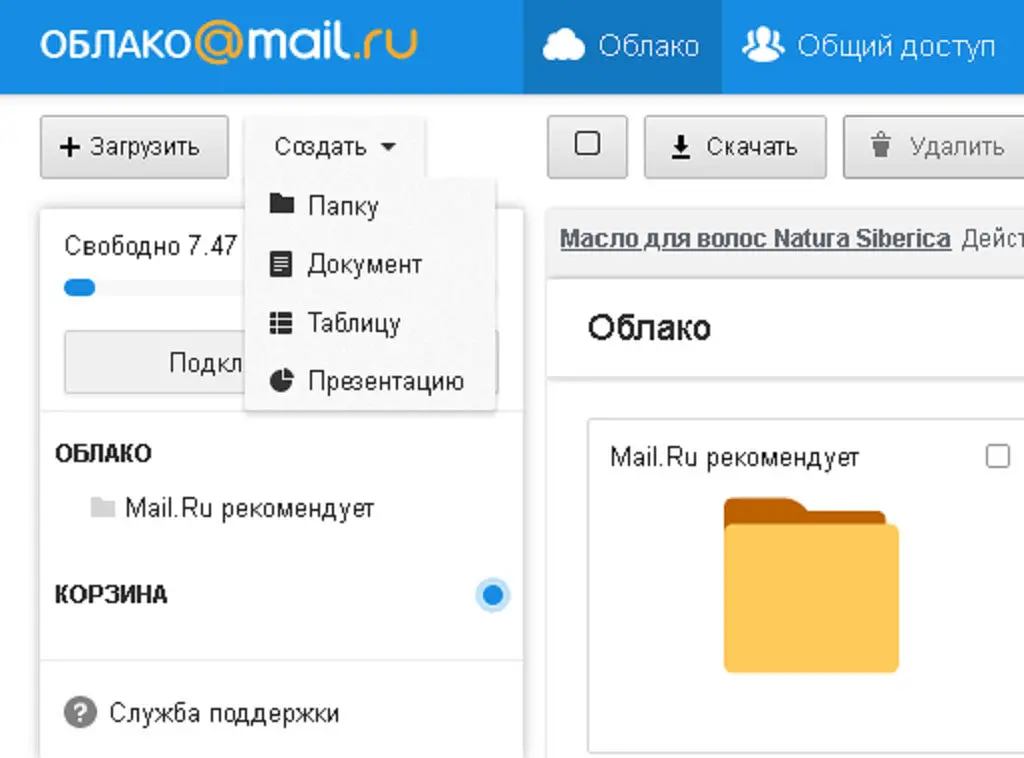The width and height of the screenshot is (1024, 758).
Task: Click the pie-chart icon beside Презентацию
Action: pos(283,380)
